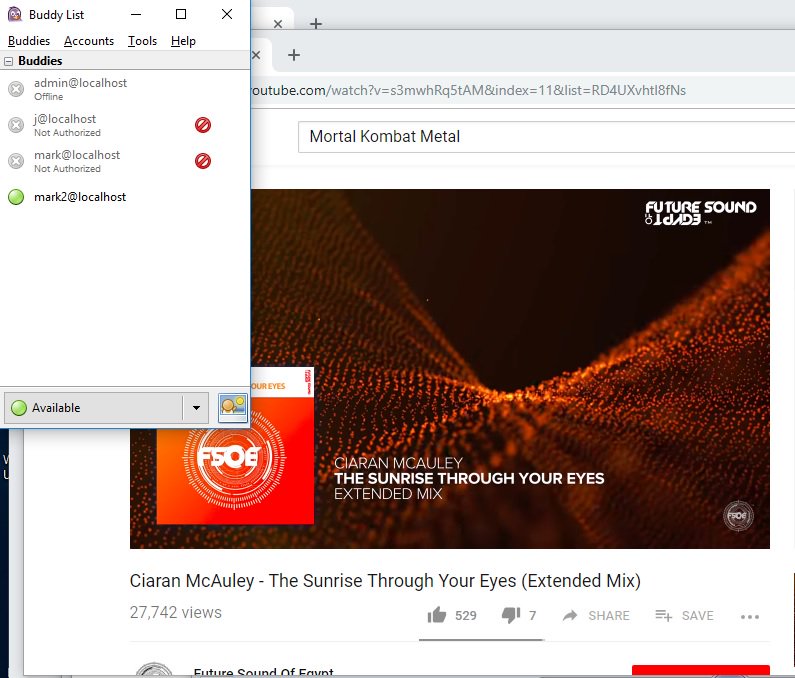
Task: Open the more actions three-dot menu
Action: tap(750, 617)
